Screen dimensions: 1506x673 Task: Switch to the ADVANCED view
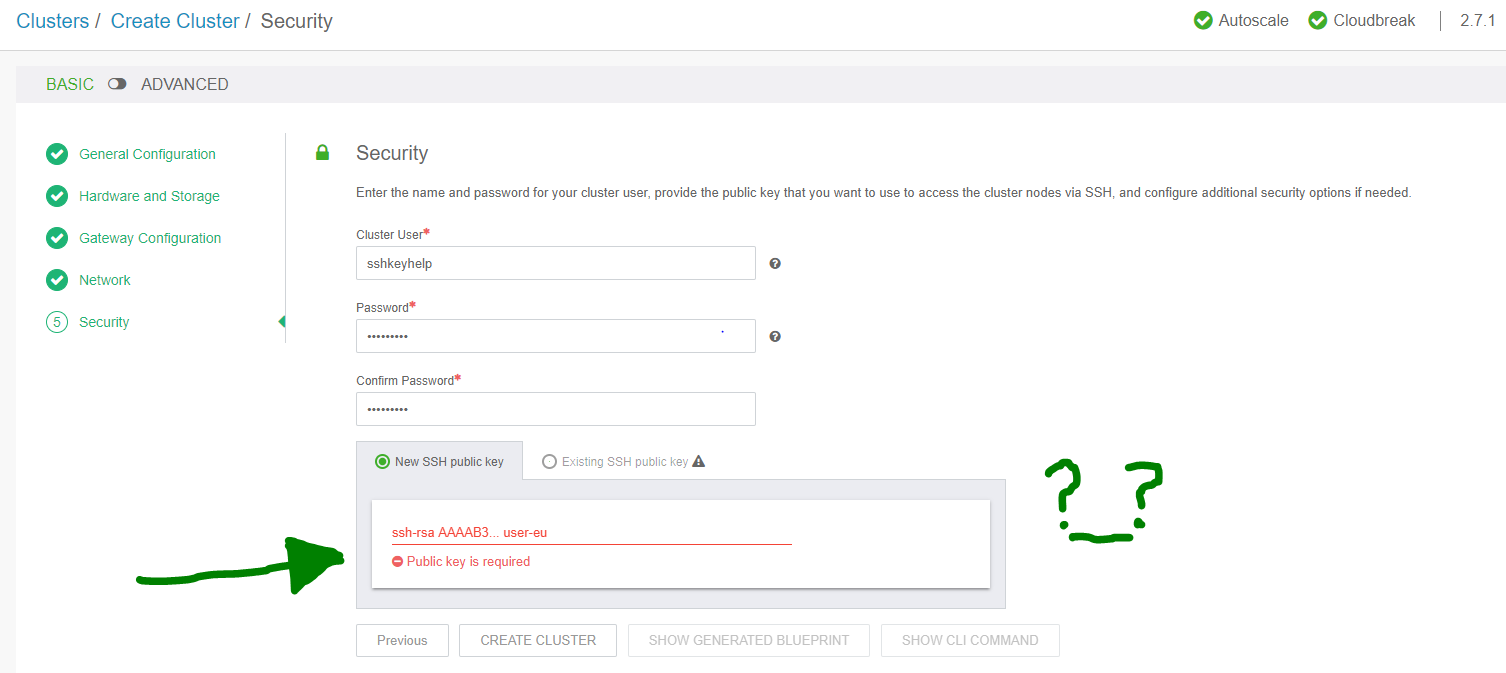pyautogui.click(x=184, y=84)
